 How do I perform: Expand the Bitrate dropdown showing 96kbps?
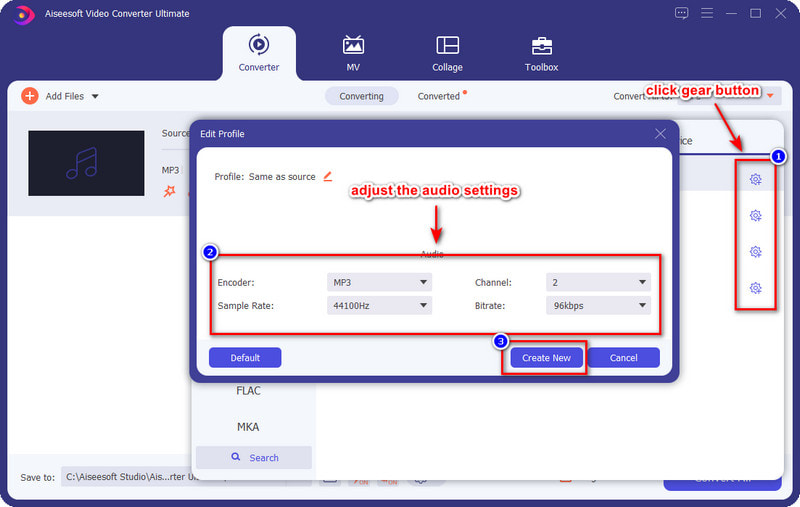pyautogui.click(x=598, y=306)
